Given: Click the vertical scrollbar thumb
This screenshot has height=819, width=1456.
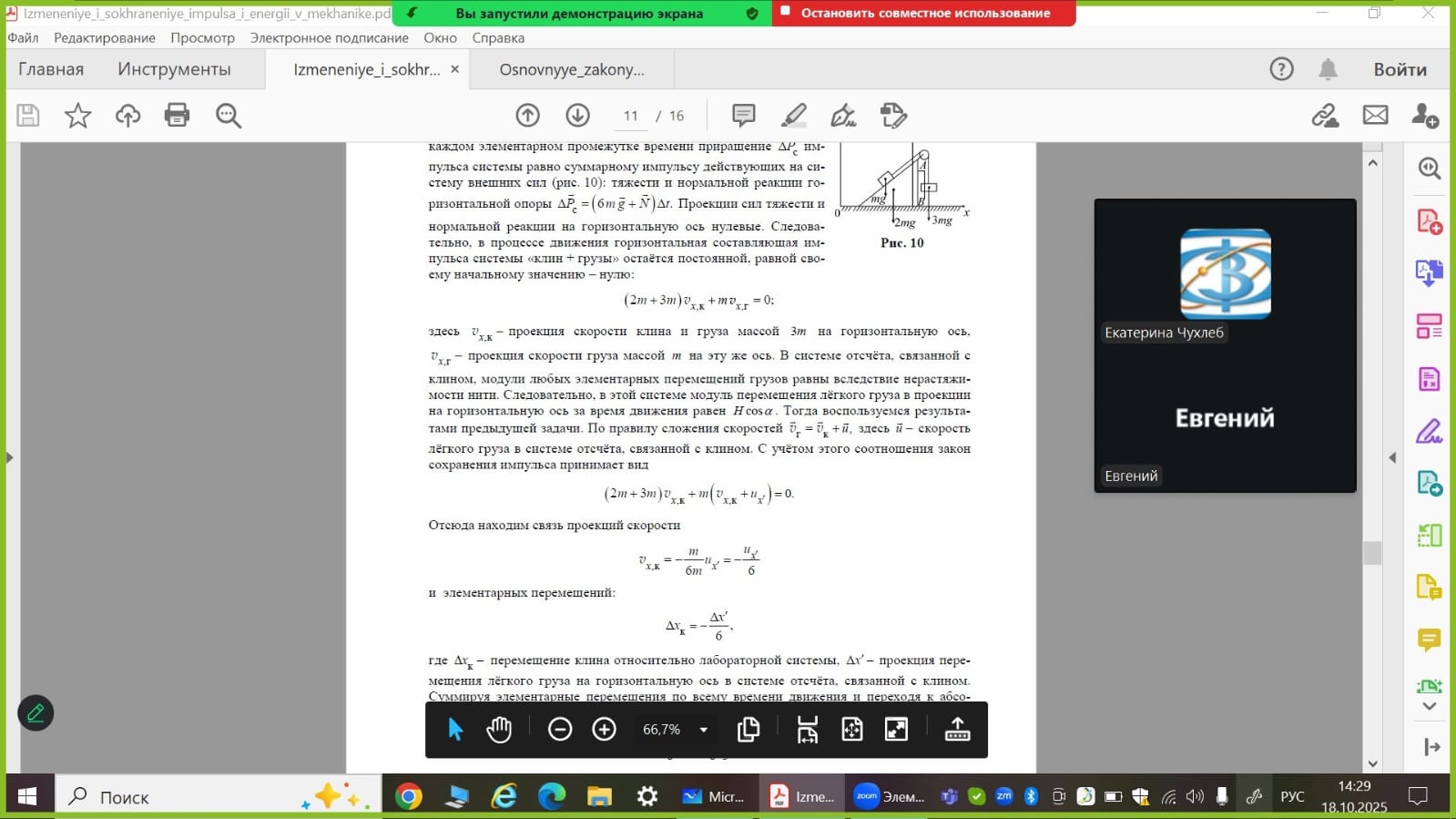Looking at the screenshot, I should click(1372, 553).
